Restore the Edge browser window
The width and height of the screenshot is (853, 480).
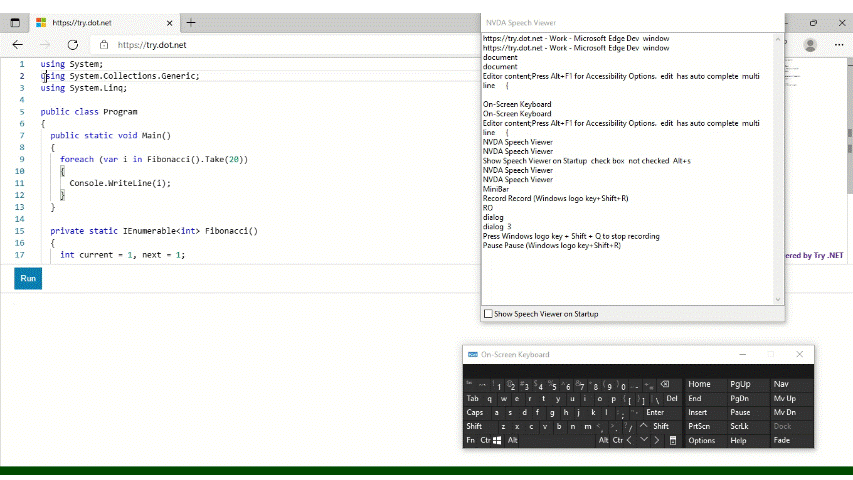coord(813,23)
